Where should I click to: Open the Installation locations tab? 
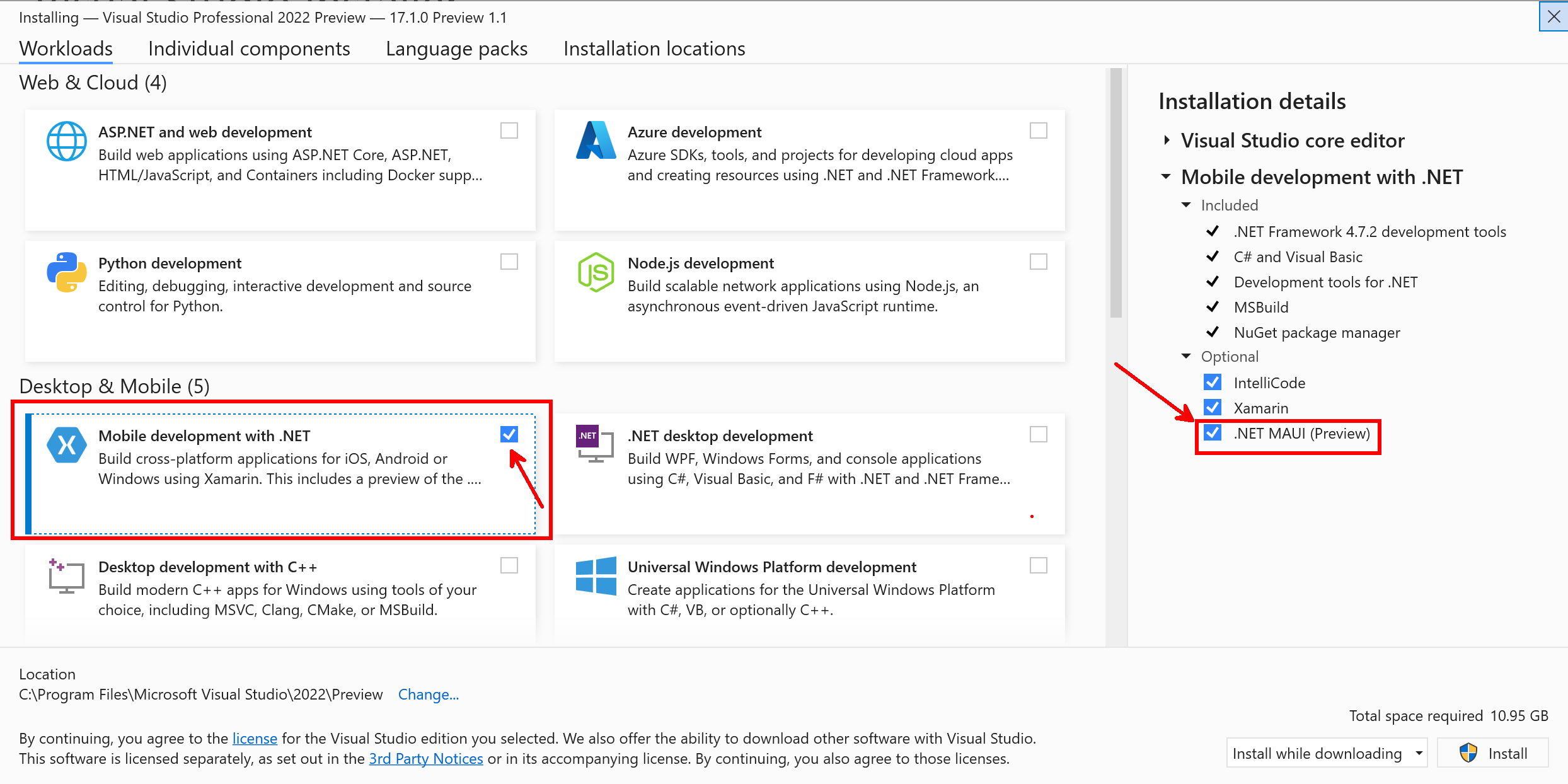tap(654, 49)
